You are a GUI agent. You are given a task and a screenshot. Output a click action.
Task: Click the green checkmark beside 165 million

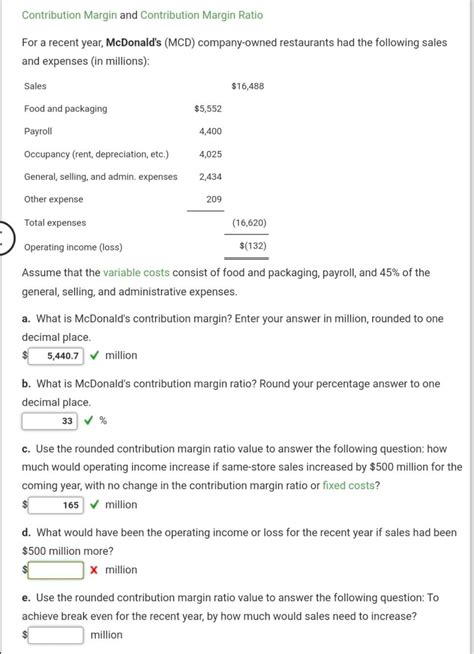(x=94, y=504)
